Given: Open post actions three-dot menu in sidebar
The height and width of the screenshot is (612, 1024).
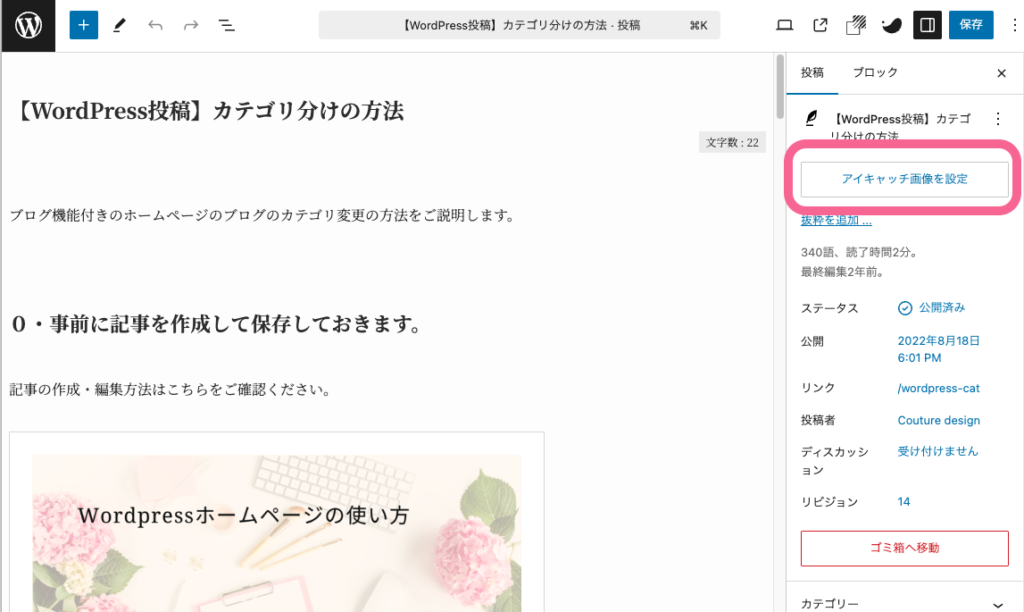Looking at the screenshot, I should pyautogui.click(x=997, y=119).
